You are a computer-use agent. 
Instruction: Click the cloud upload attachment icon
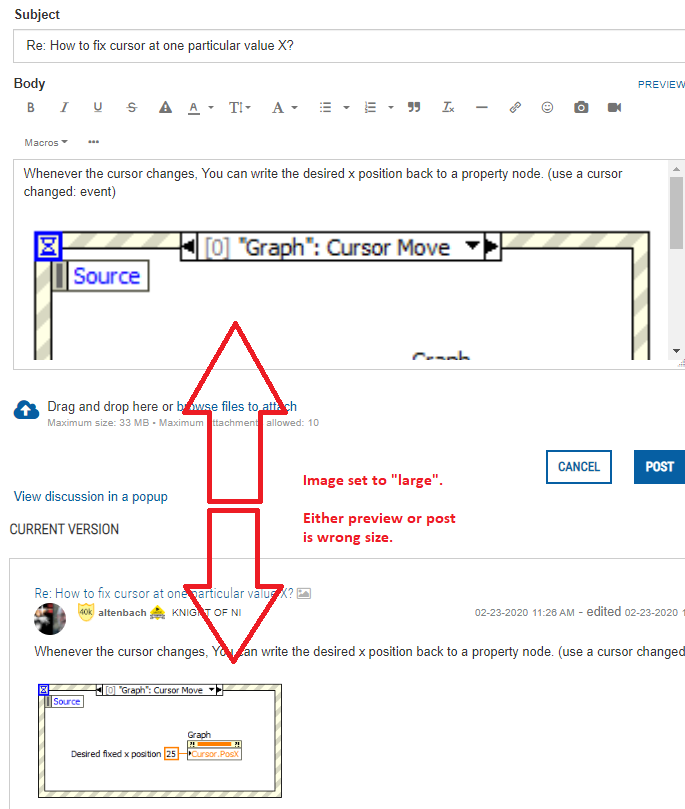[26, 410]
